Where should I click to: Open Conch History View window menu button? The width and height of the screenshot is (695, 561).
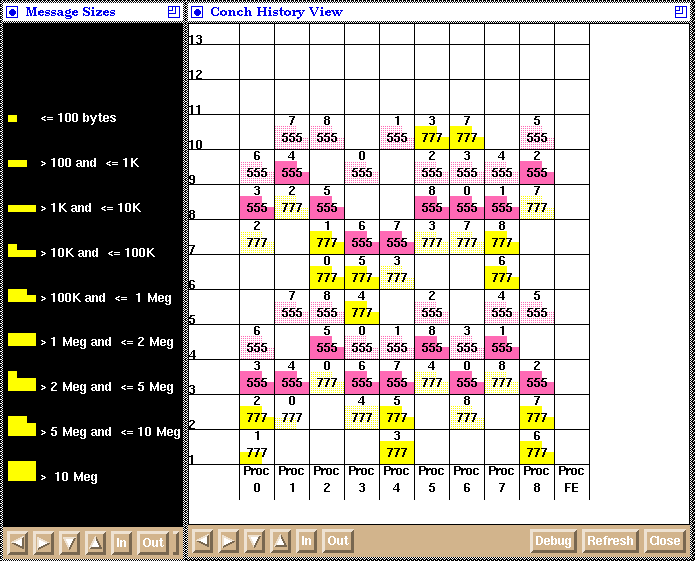coord(197,12)
